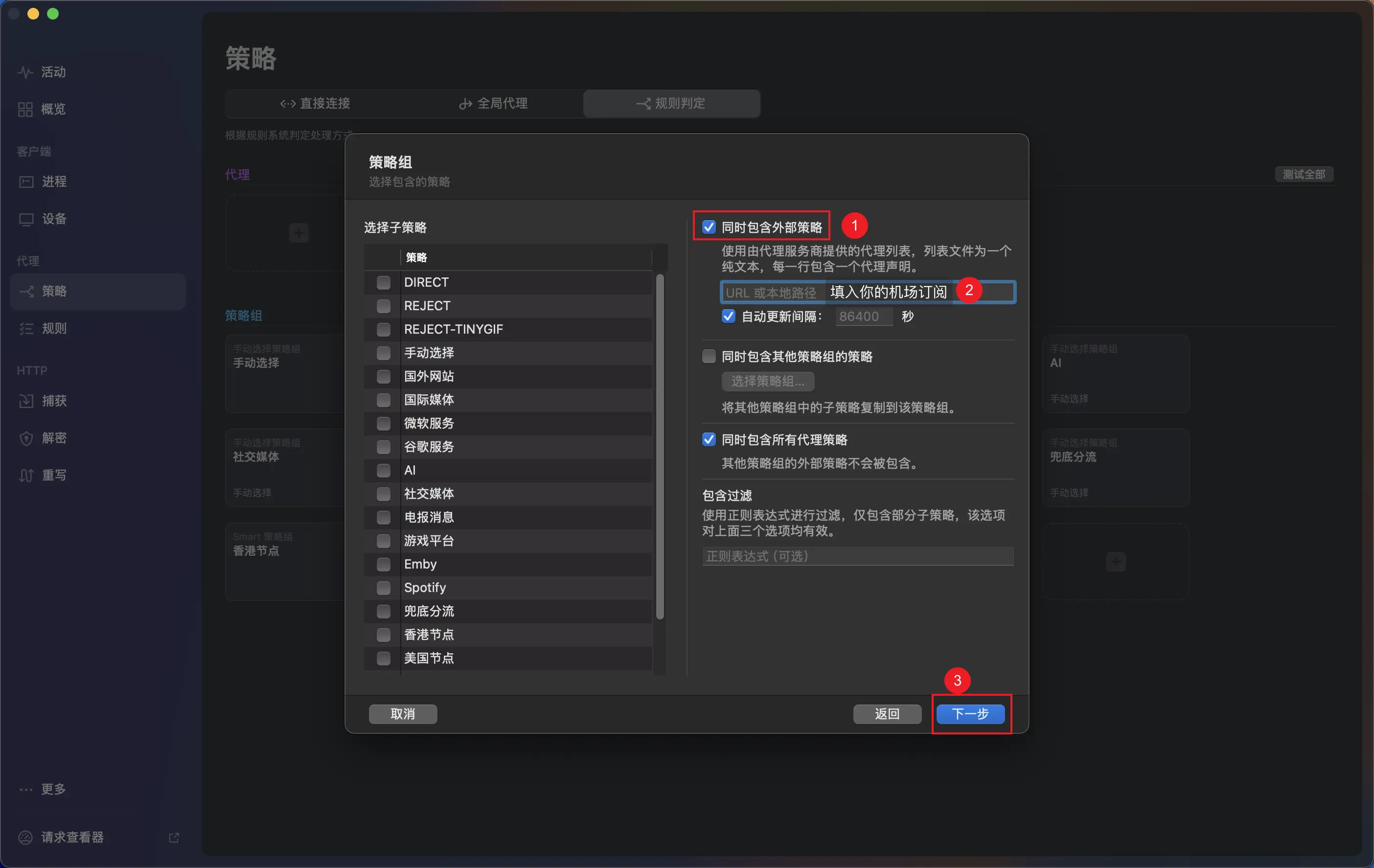
Task: Select the Devices (设备) monitor icon
Action: (26, 219)
